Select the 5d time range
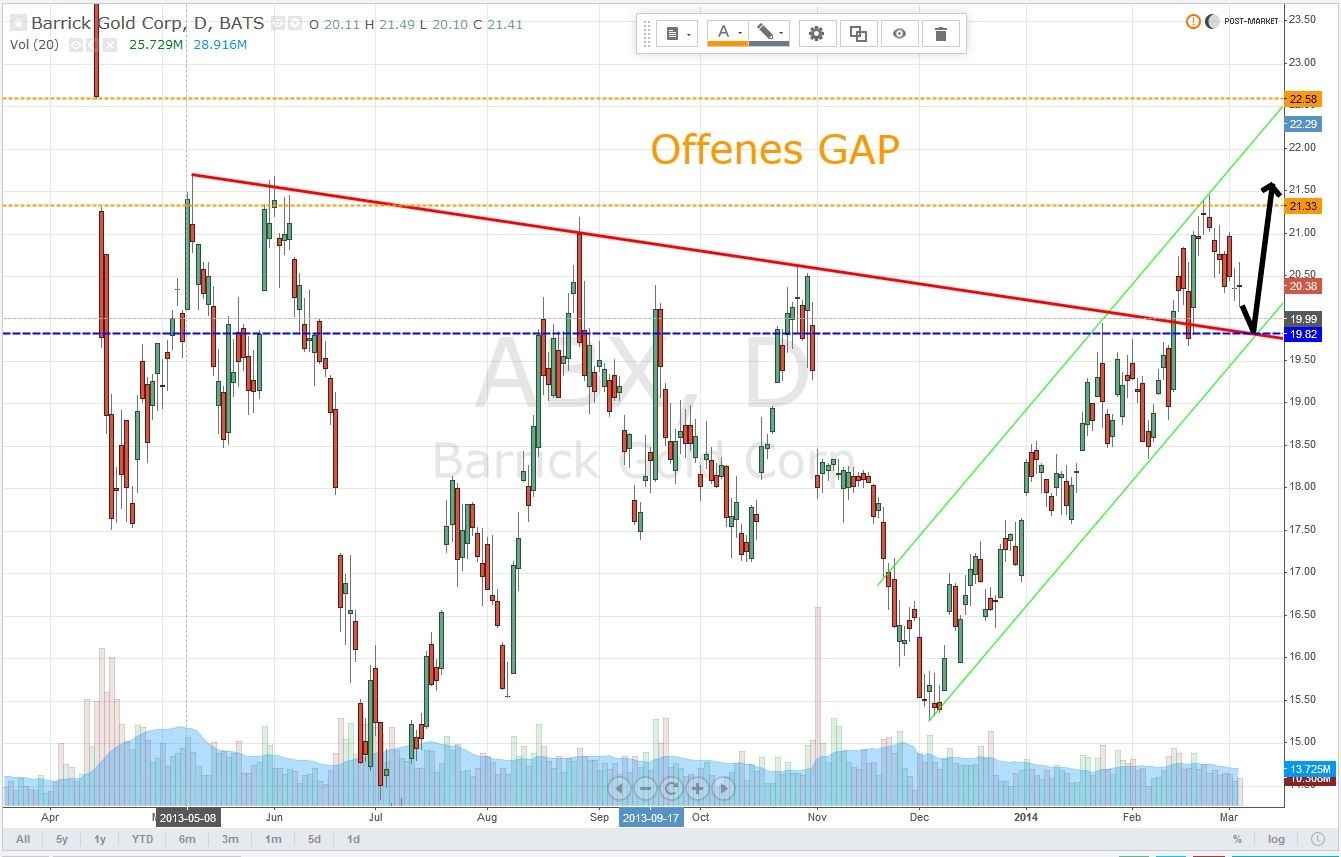This screenshot has width=1341, height=857. coord(314,839)
